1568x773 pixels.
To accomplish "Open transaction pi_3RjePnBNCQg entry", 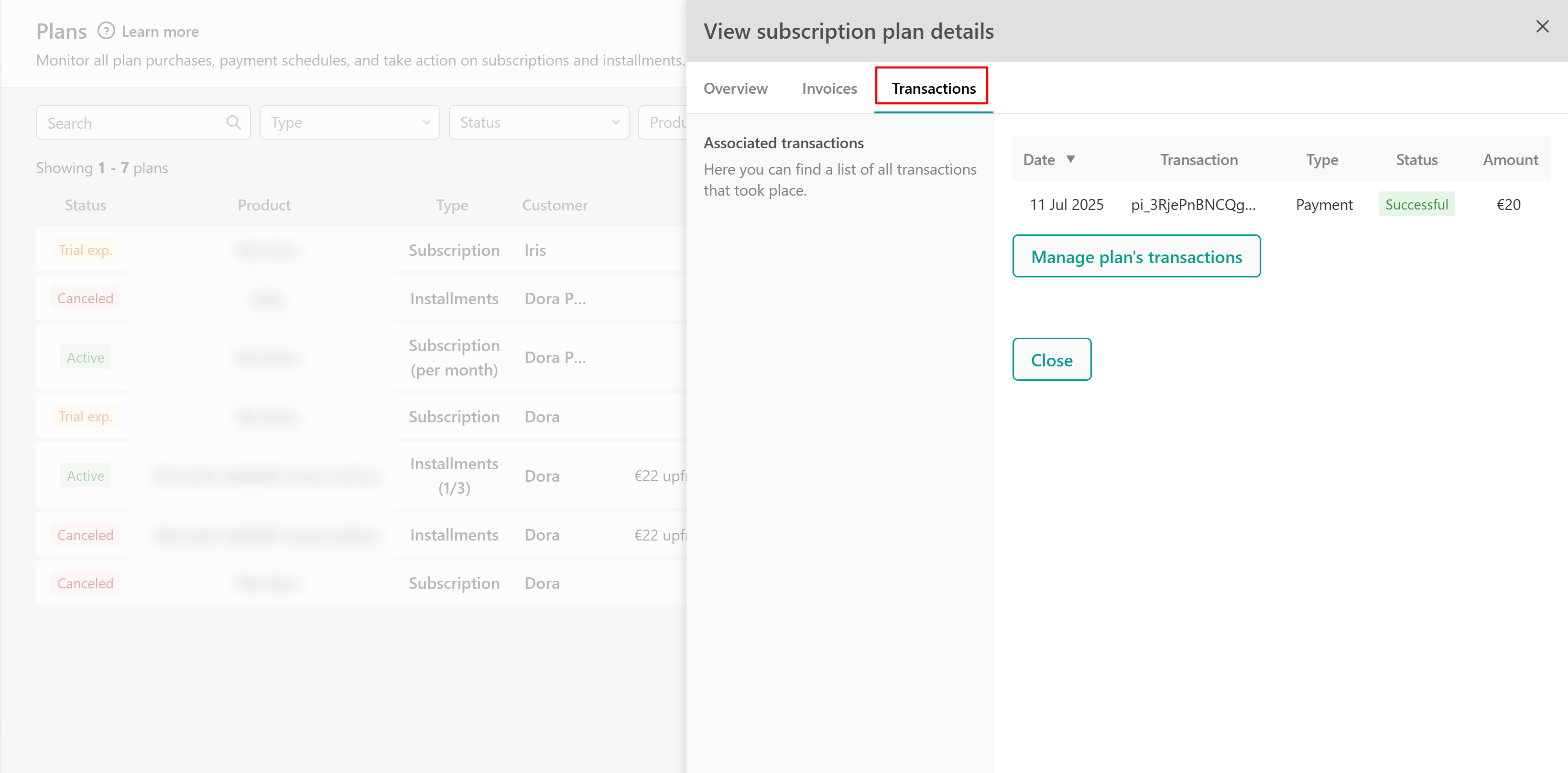I will [x=1192, y=205].
